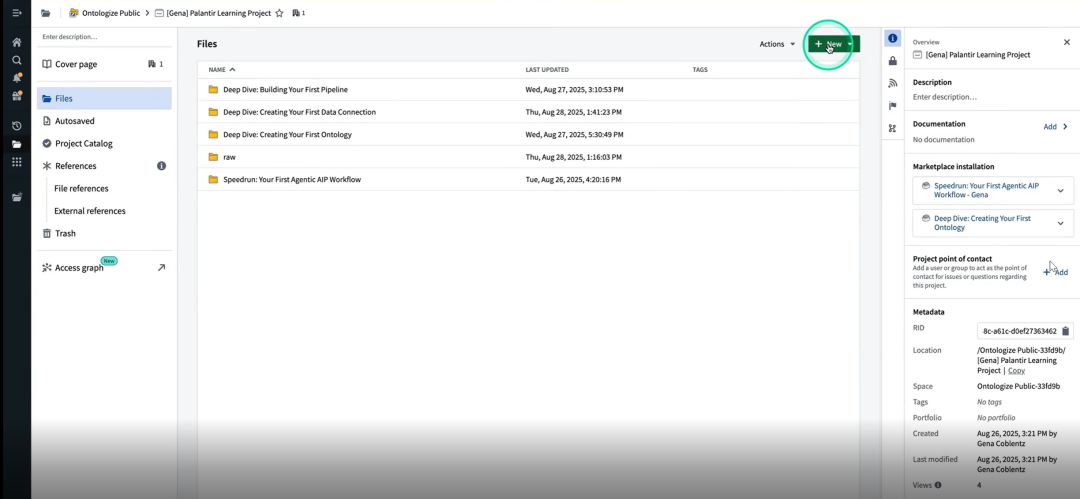Click the folder icon beside the breadcrumb
This screenshot has width=1080, height=499.
45,13
